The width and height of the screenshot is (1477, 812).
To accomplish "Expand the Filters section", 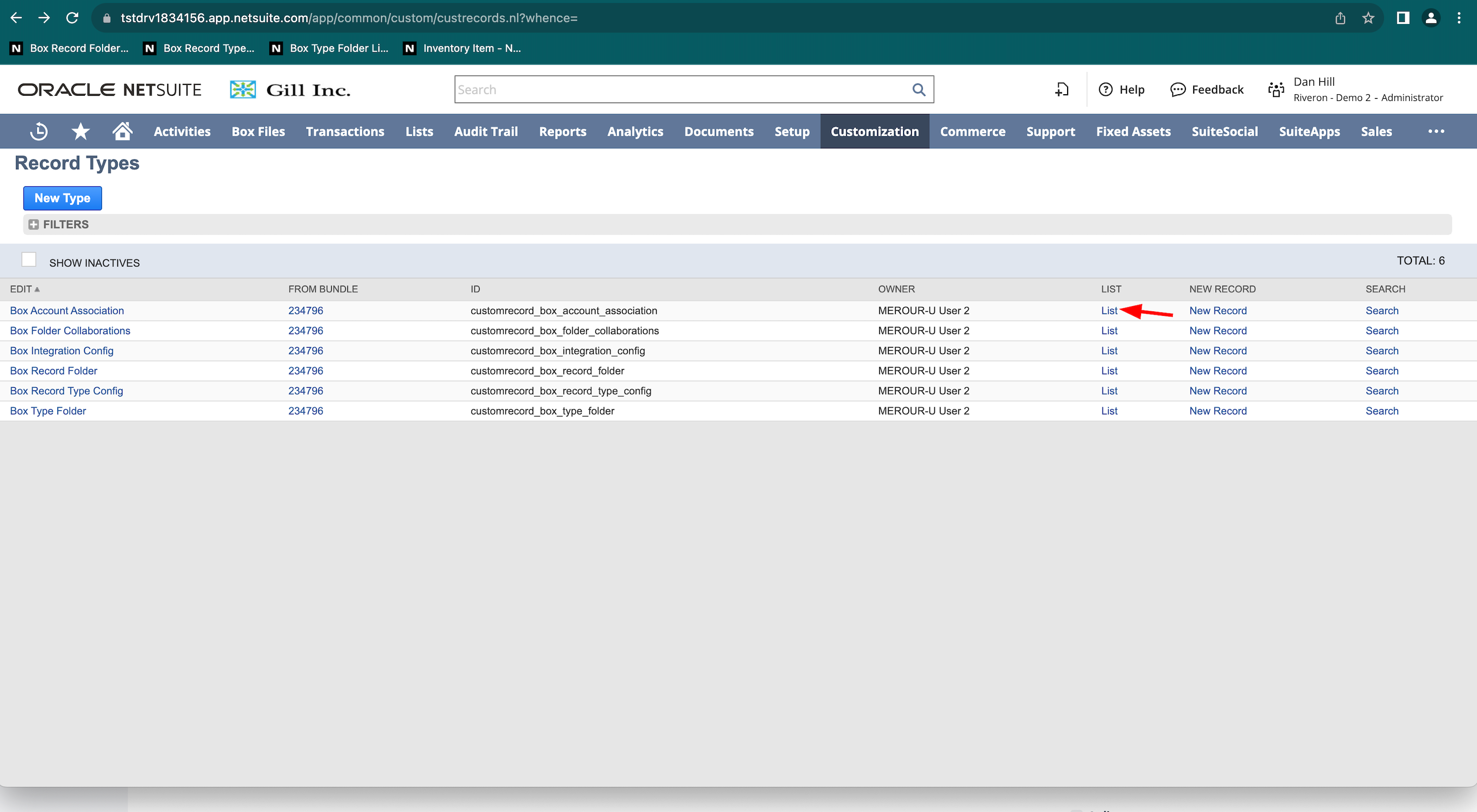I will 34,225.
